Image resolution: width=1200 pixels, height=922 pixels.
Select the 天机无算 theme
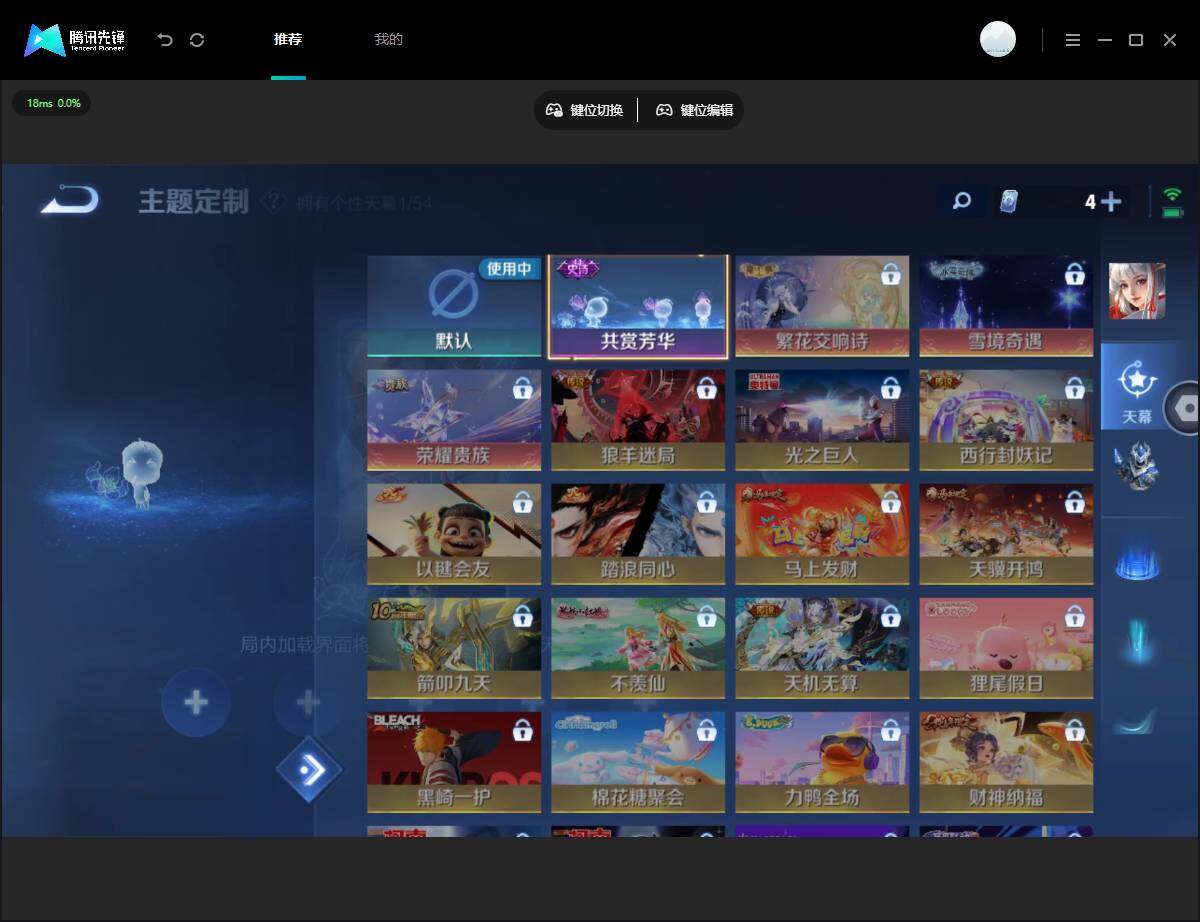point(822,648)
